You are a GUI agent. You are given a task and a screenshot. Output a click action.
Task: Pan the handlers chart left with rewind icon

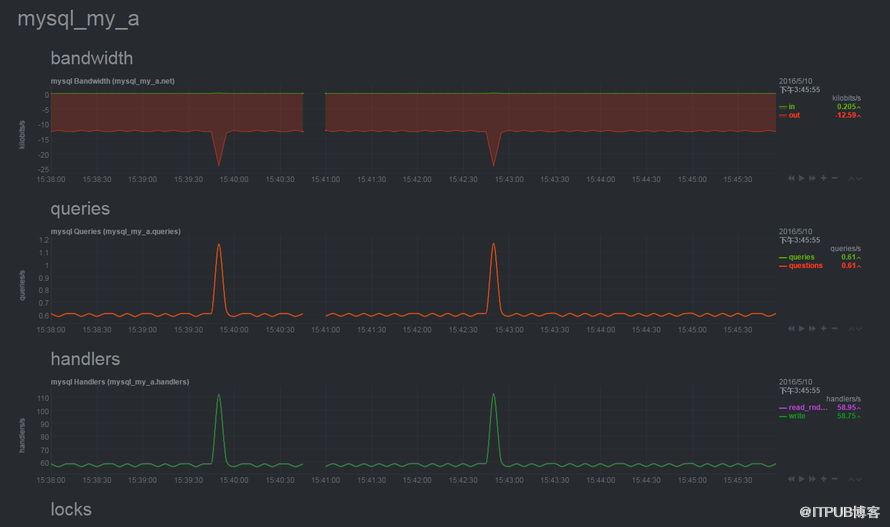(x=791, y=479)
